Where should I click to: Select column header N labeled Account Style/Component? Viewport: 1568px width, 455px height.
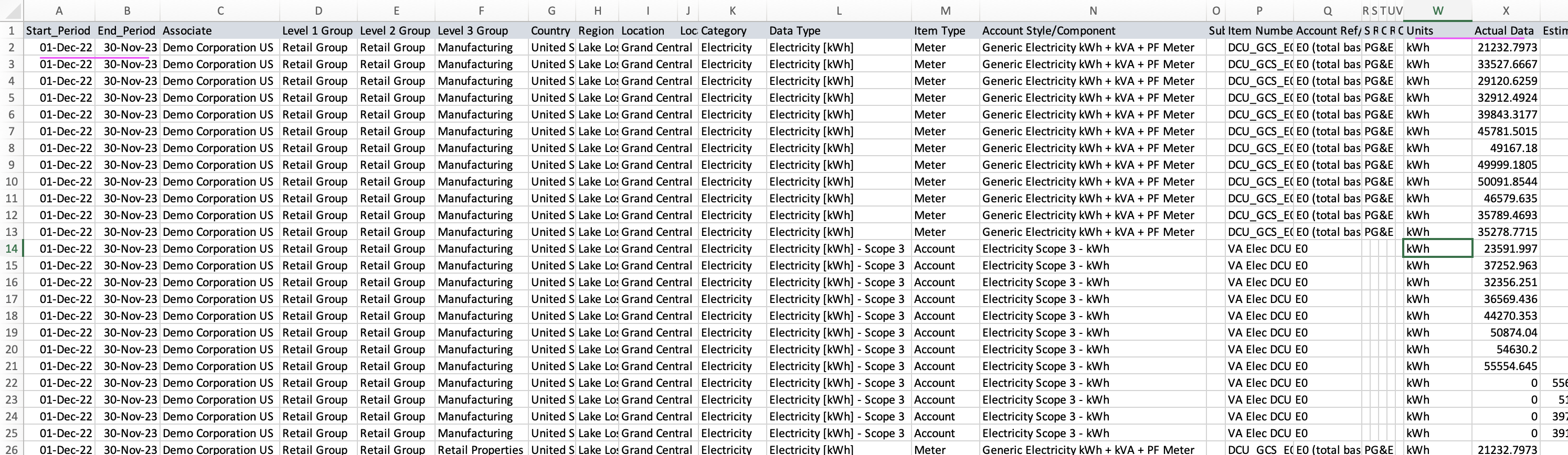(x=1093, y=10)
